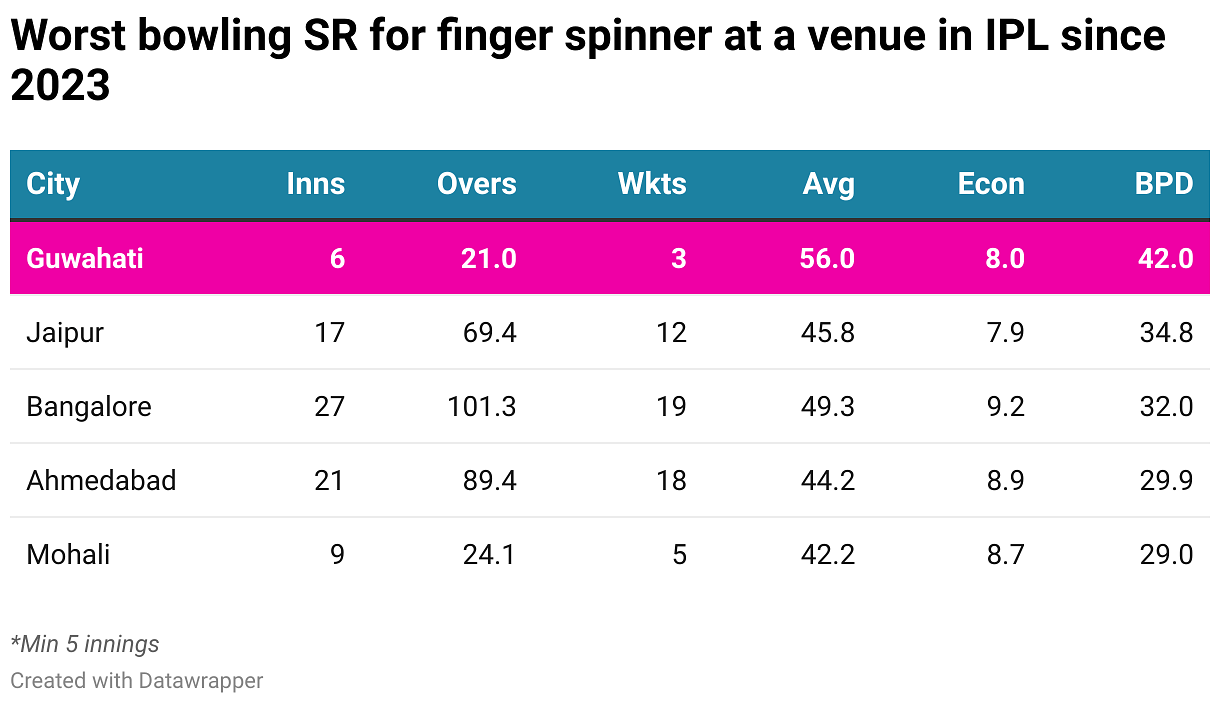Screen dimensions: 1220x704
Task: Click the City column header
Action: click(53, 184)
